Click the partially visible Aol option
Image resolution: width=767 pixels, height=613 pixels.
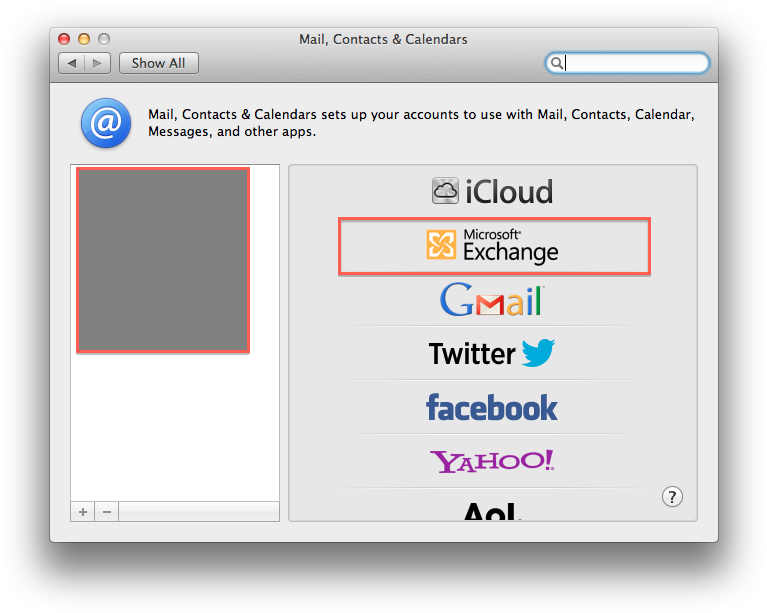pos(490,511)
